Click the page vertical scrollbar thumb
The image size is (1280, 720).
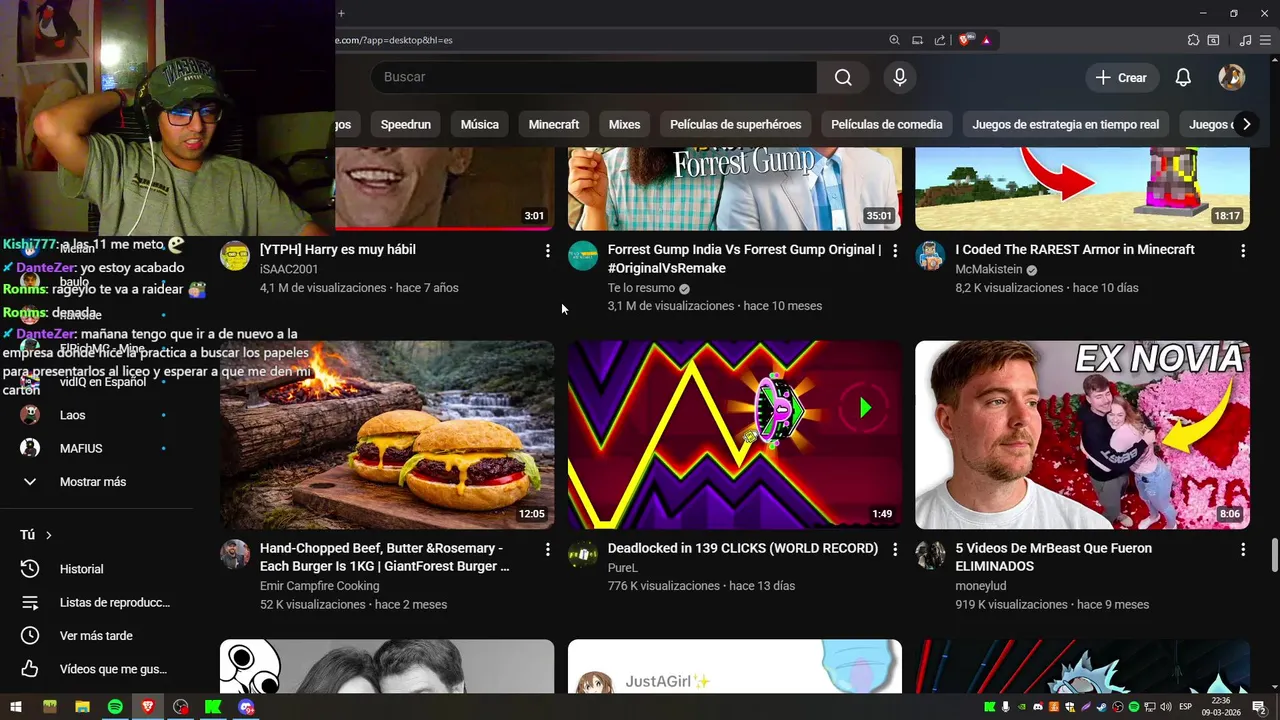[x=1274, y=555]
